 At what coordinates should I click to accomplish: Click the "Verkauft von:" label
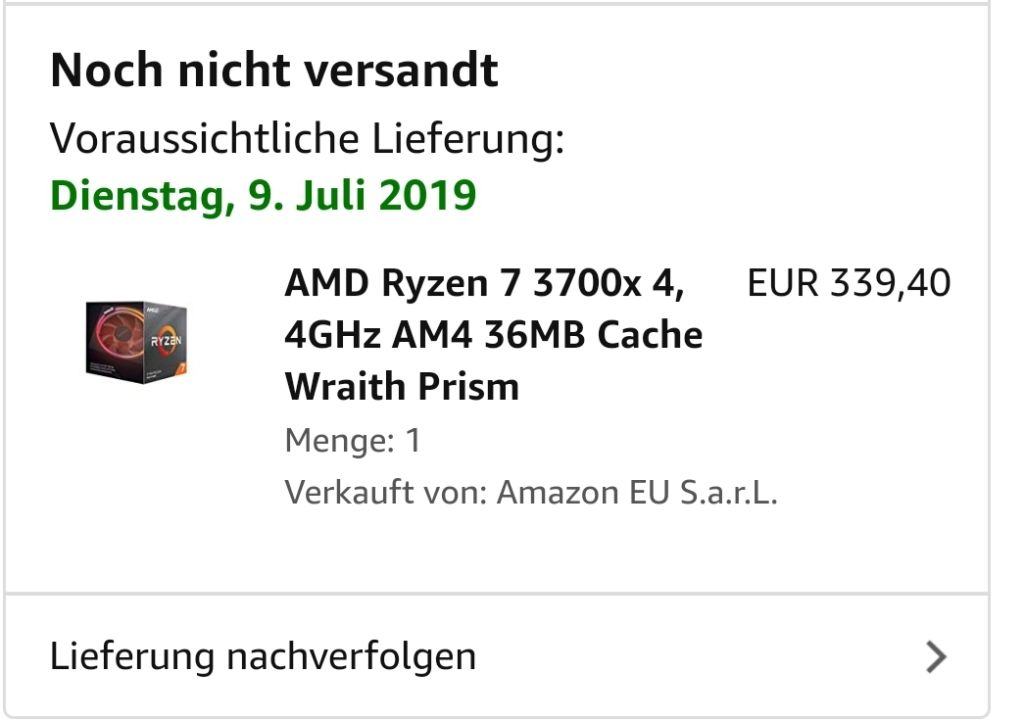(385, 493)
